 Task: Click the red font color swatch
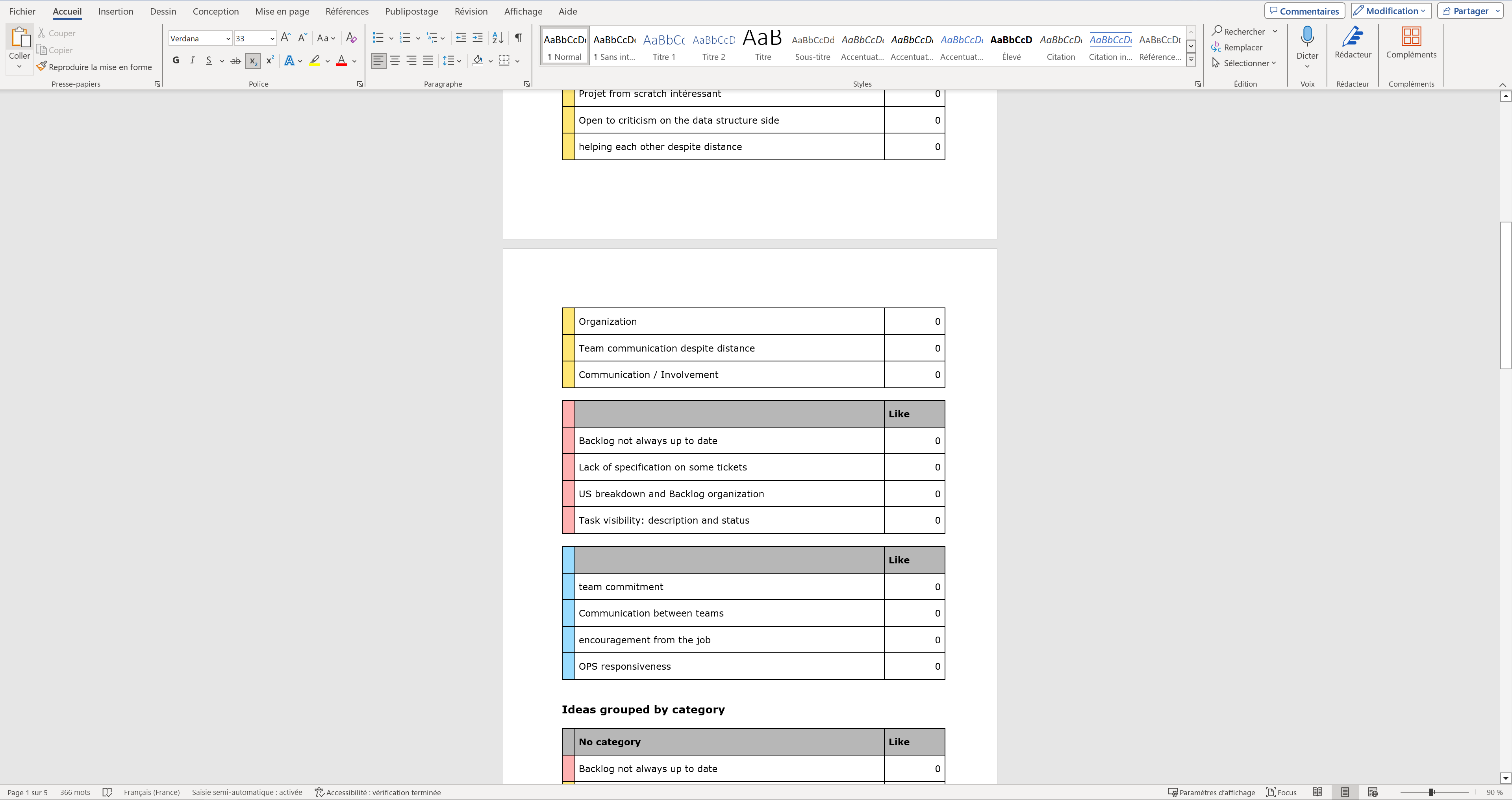[x=341, y=61]
